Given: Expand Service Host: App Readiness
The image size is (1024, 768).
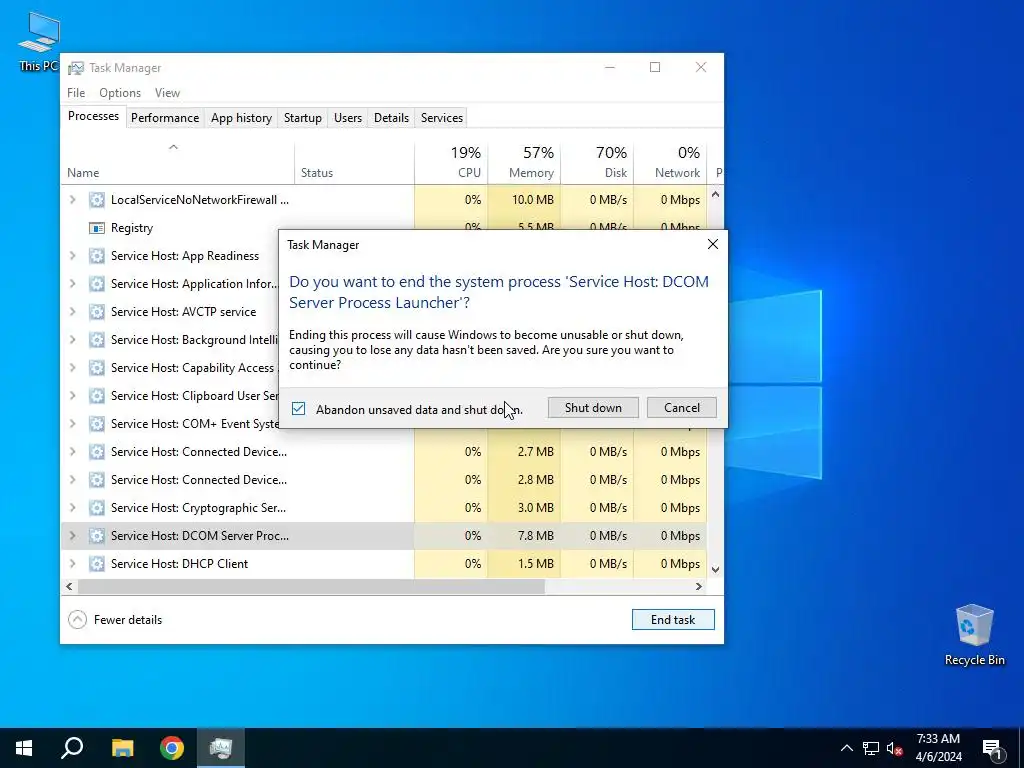Looking at the screenshot, I should pos(72,255).
